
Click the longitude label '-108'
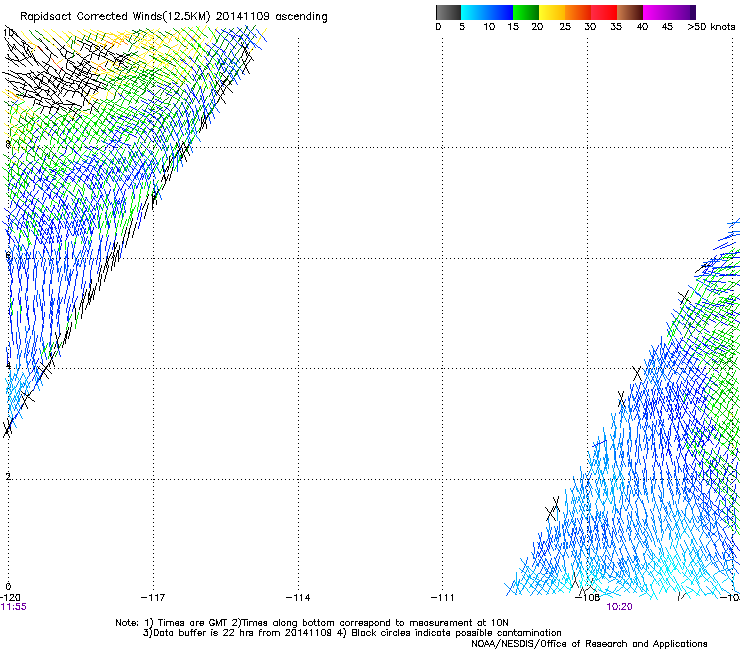click(x=588, y=598)
